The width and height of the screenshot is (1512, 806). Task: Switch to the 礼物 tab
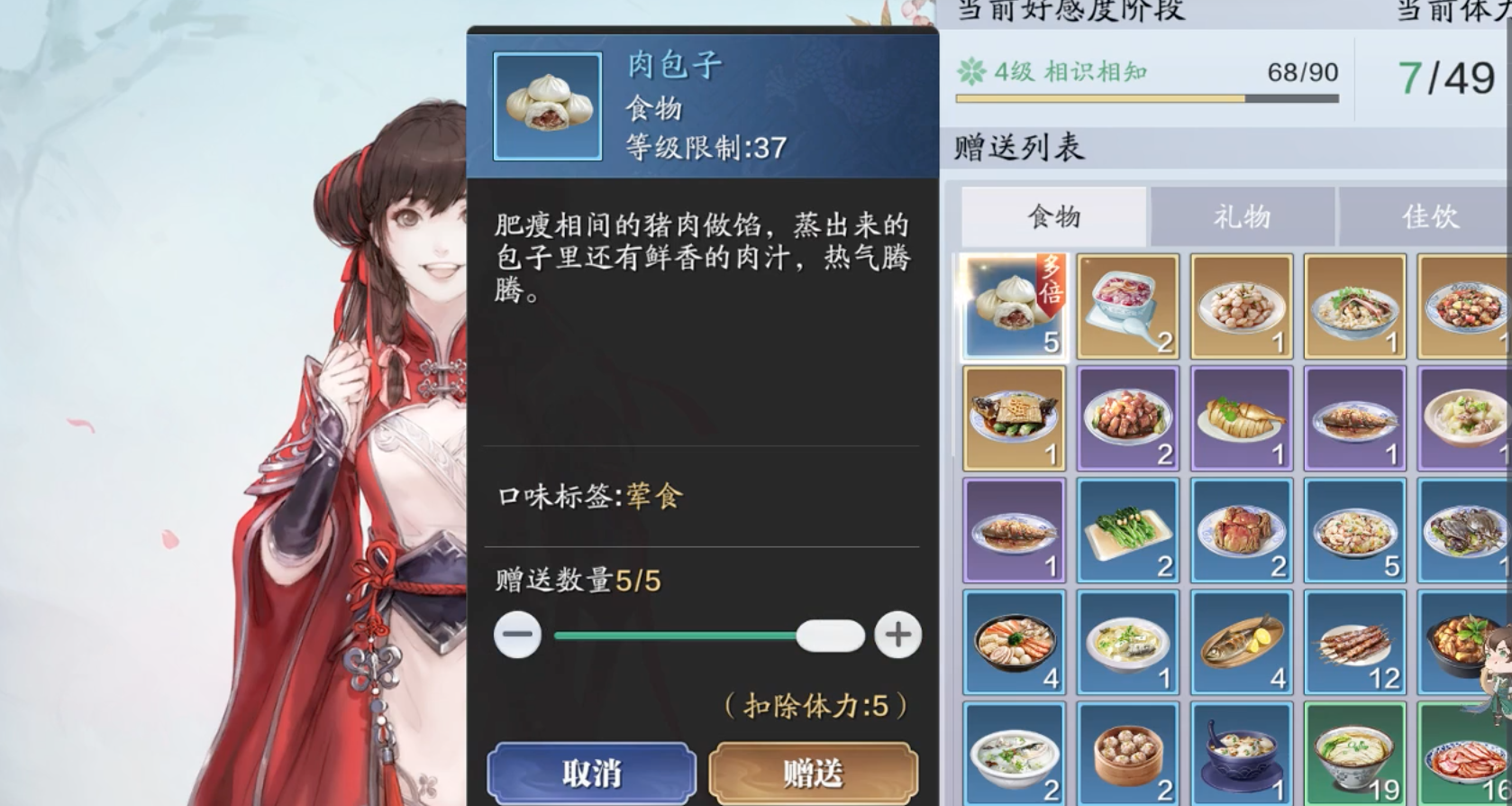[x=1242, y=216]
